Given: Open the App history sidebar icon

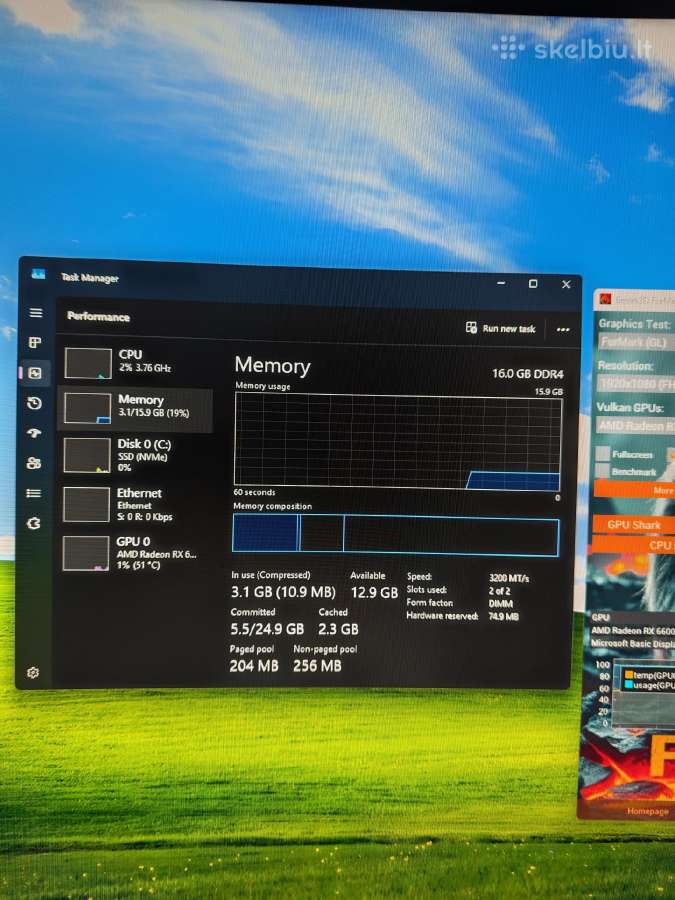Looking at the screenshot, I should point(34,403).
